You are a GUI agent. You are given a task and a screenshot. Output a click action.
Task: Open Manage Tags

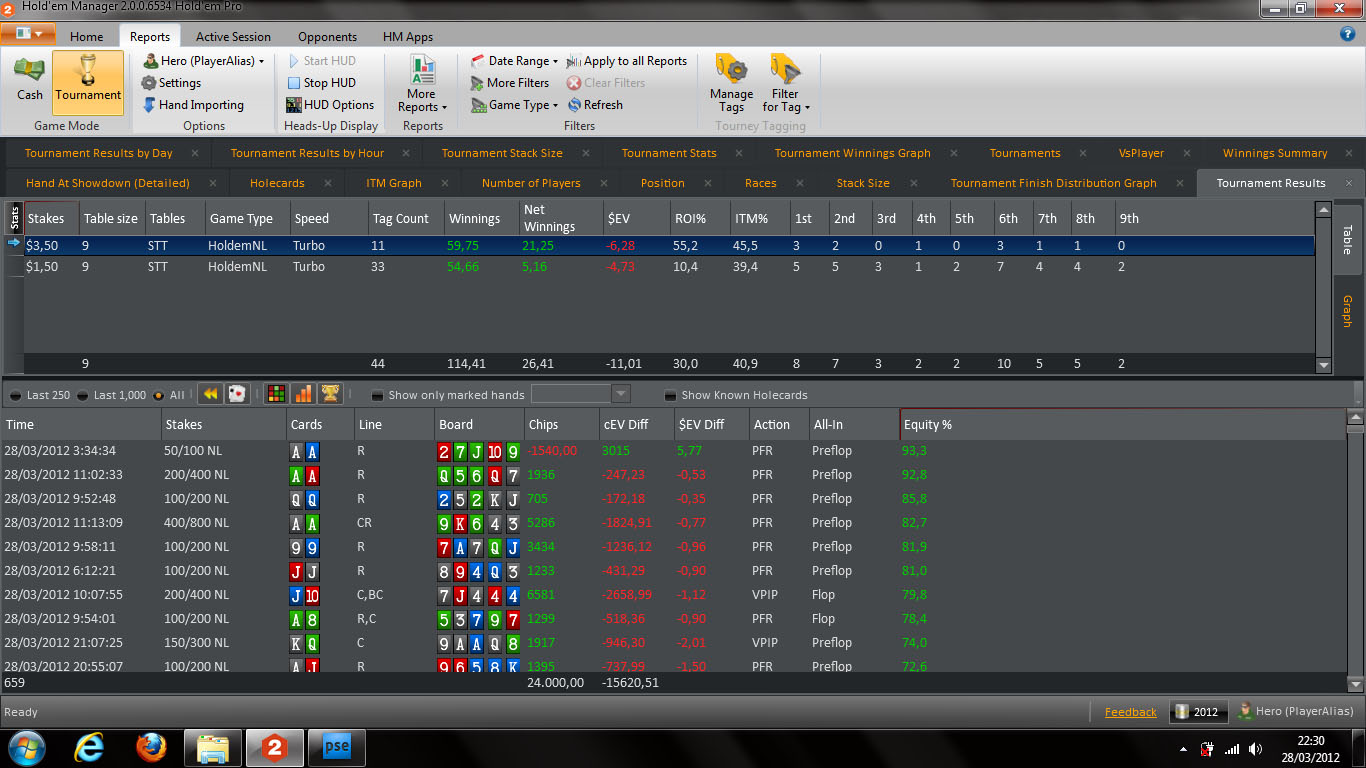731,84
